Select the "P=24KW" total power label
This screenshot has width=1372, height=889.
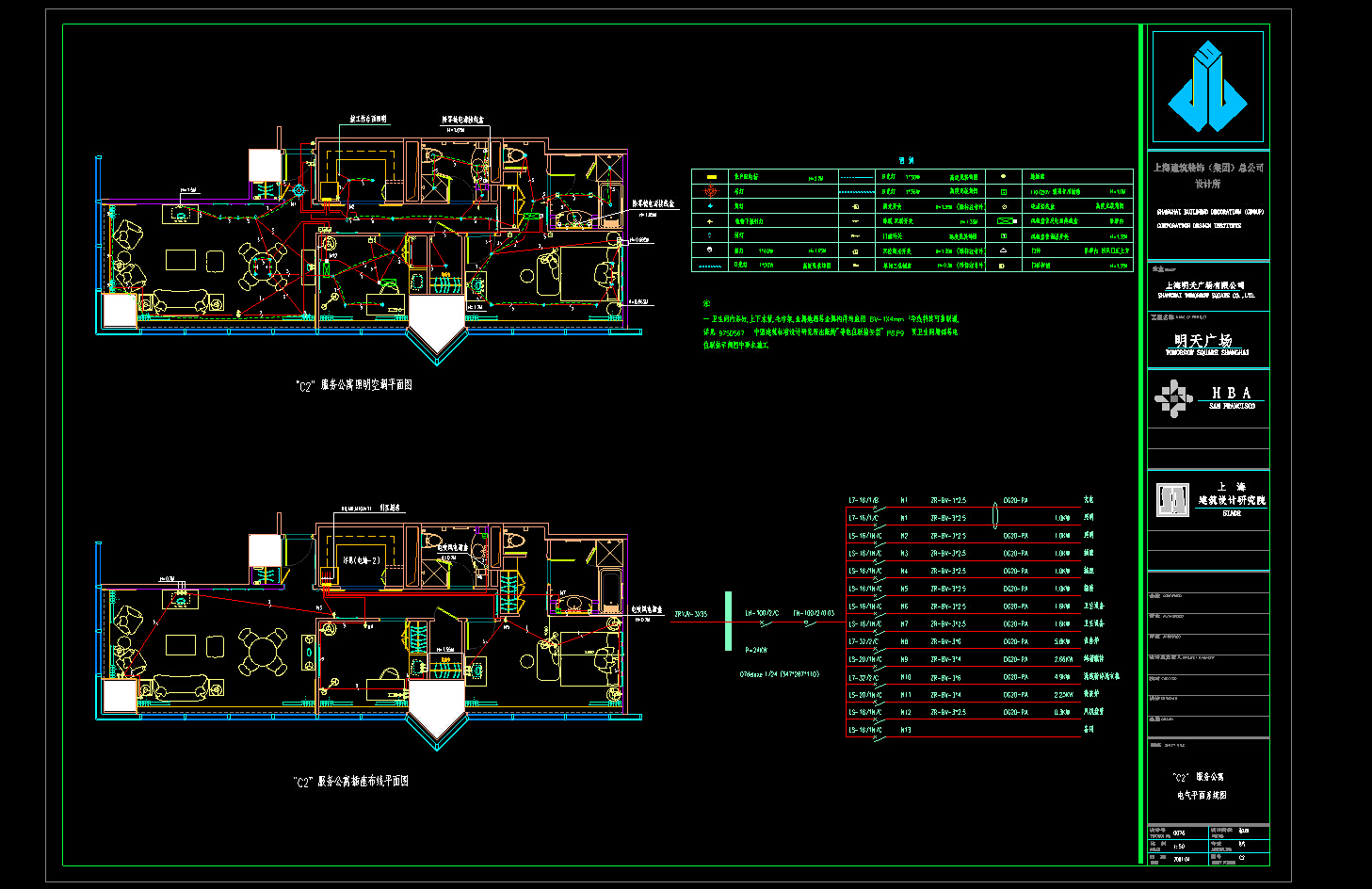tap(756, 650)
